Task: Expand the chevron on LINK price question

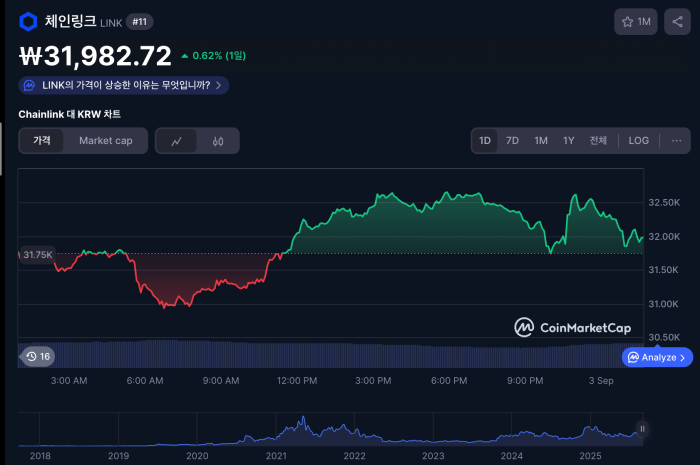Action: 218,85
